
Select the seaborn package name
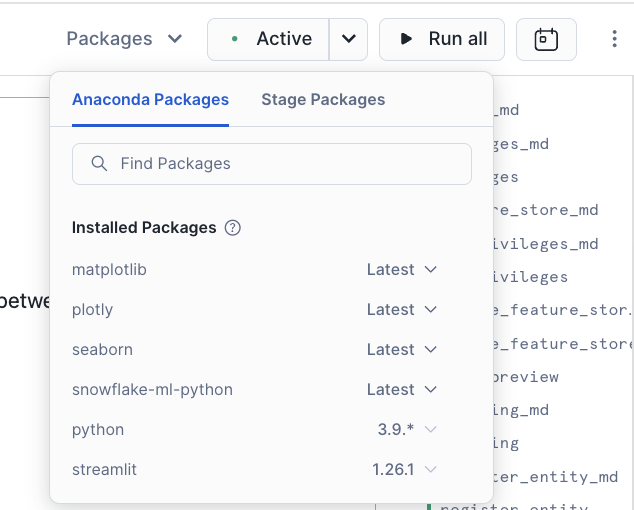[102, 350]
